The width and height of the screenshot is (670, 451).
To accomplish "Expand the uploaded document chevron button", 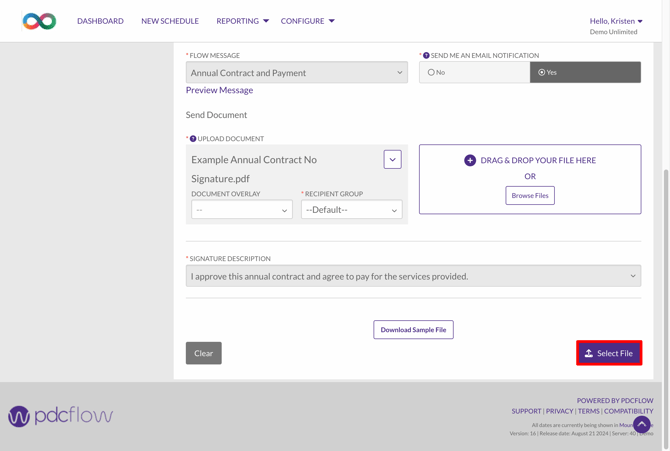I will pos(392,159).
